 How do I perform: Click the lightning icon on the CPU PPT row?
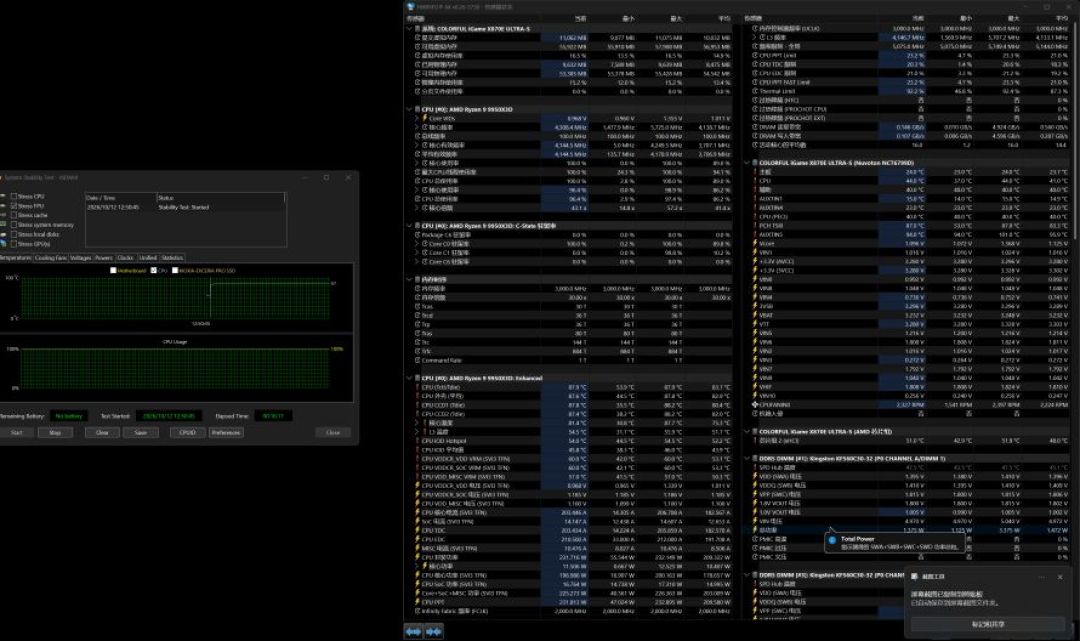[x=417, y=602]
